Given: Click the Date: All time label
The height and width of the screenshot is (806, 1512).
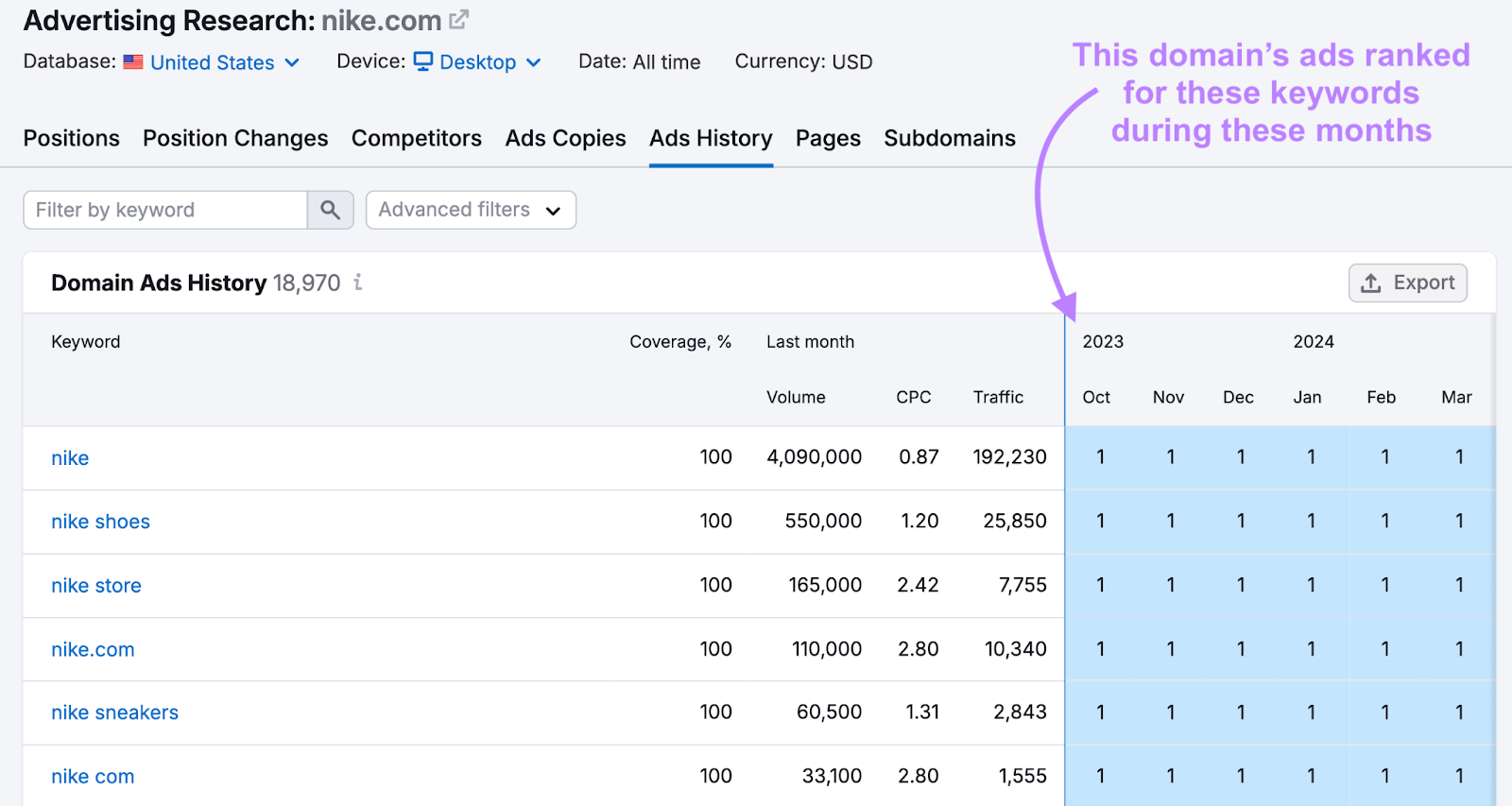Looking at the screenshot, I should pos(640,62).
